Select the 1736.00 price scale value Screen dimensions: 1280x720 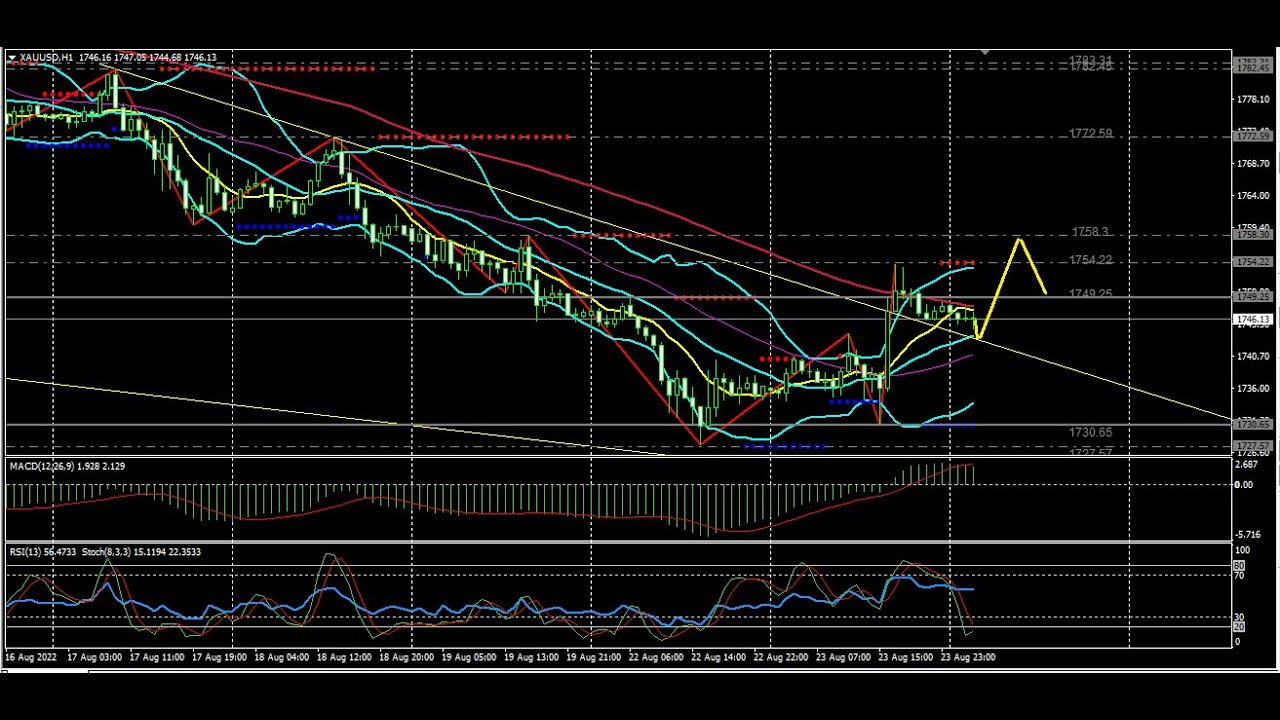[1253, 388]
